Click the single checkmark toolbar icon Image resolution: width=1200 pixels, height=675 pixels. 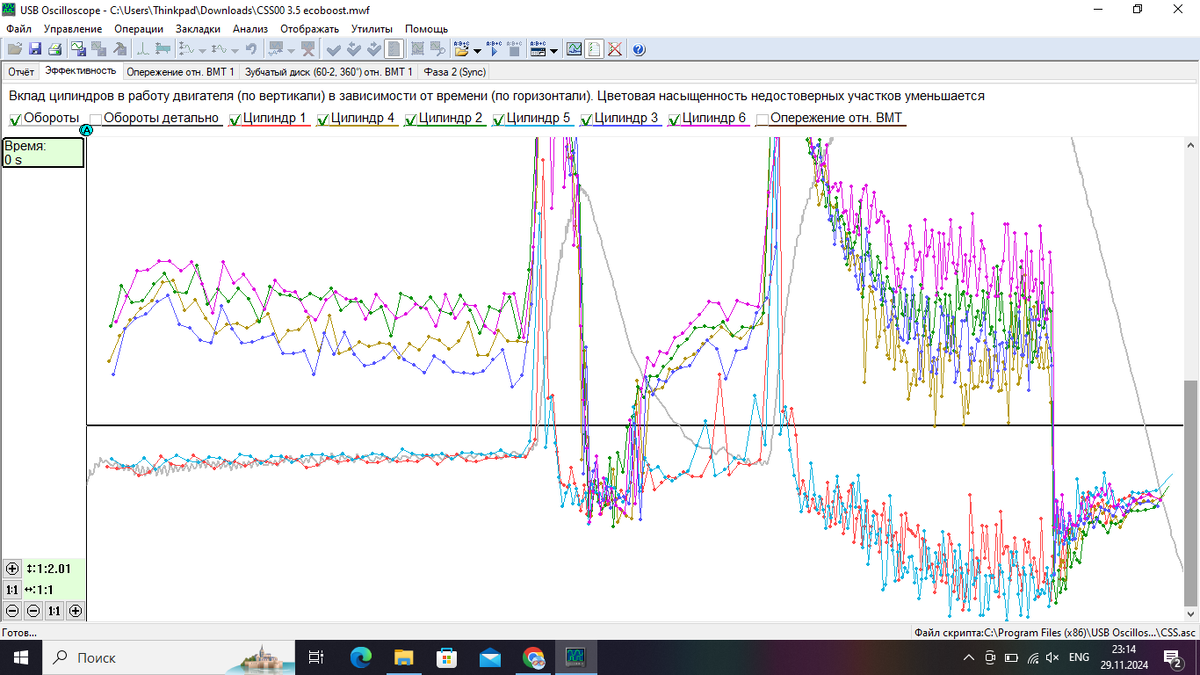(x=333, y=48)
